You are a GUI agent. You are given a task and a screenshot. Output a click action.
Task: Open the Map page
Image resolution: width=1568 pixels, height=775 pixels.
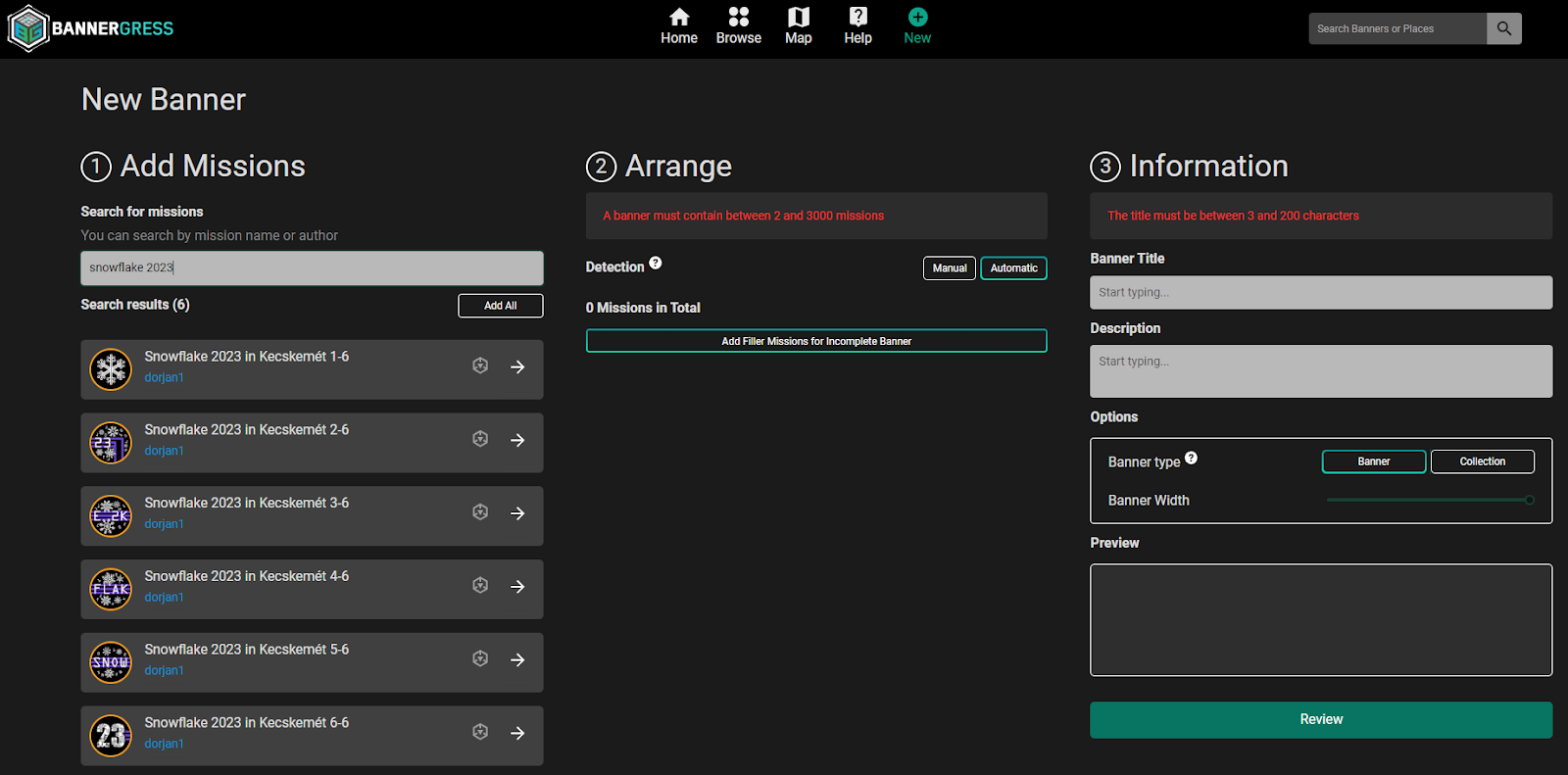[x=798, y=26]
